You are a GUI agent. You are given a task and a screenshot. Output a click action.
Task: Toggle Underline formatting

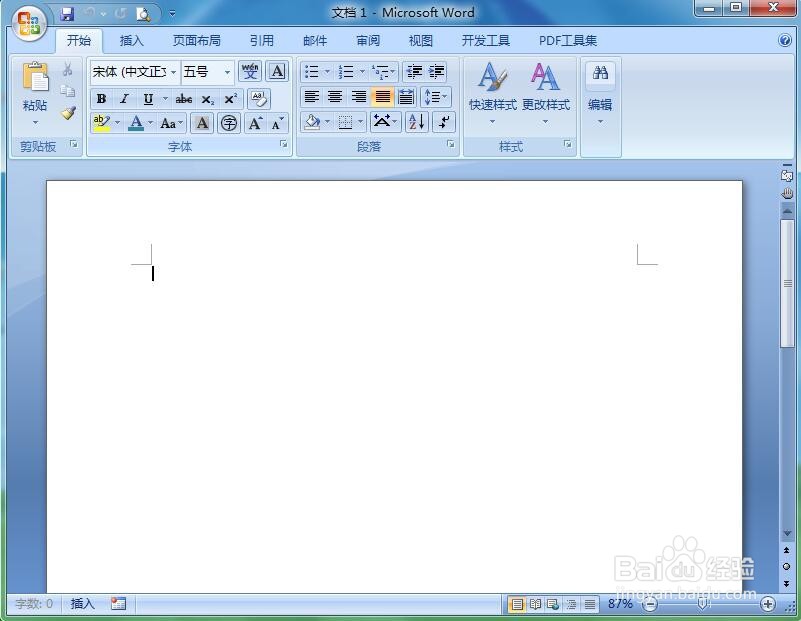coord(148,99)
